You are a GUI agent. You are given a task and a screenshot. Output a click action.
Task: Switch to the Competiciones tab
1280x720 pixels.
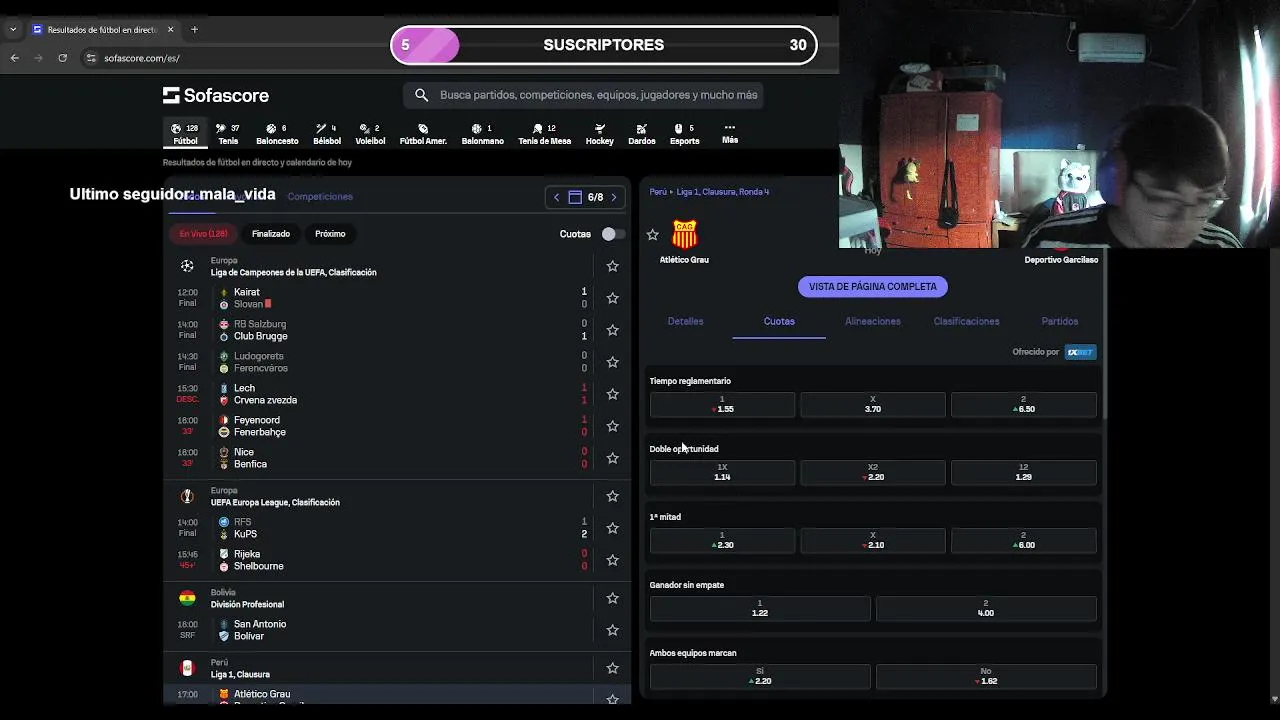(320, 196)
